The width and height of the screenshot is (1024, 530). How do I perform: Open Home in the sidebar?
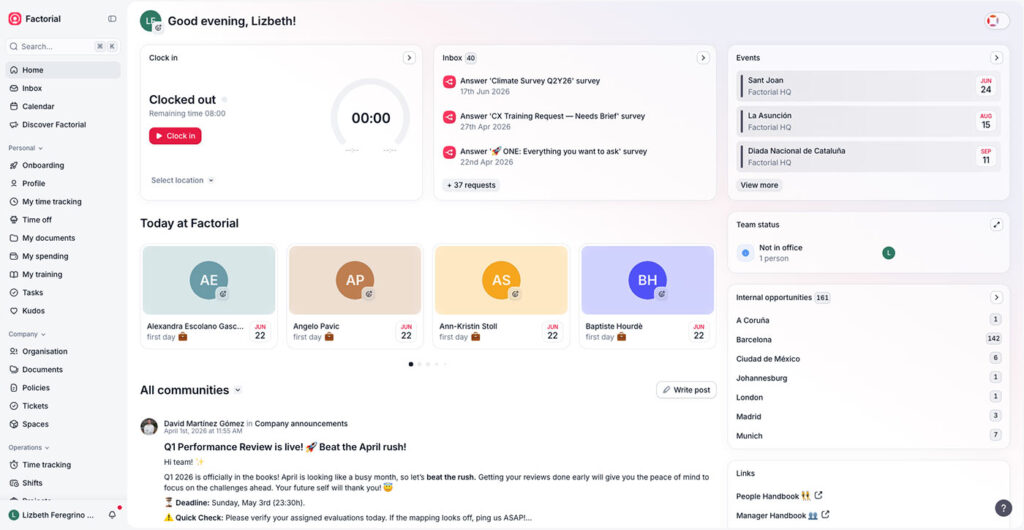point(63,70)
